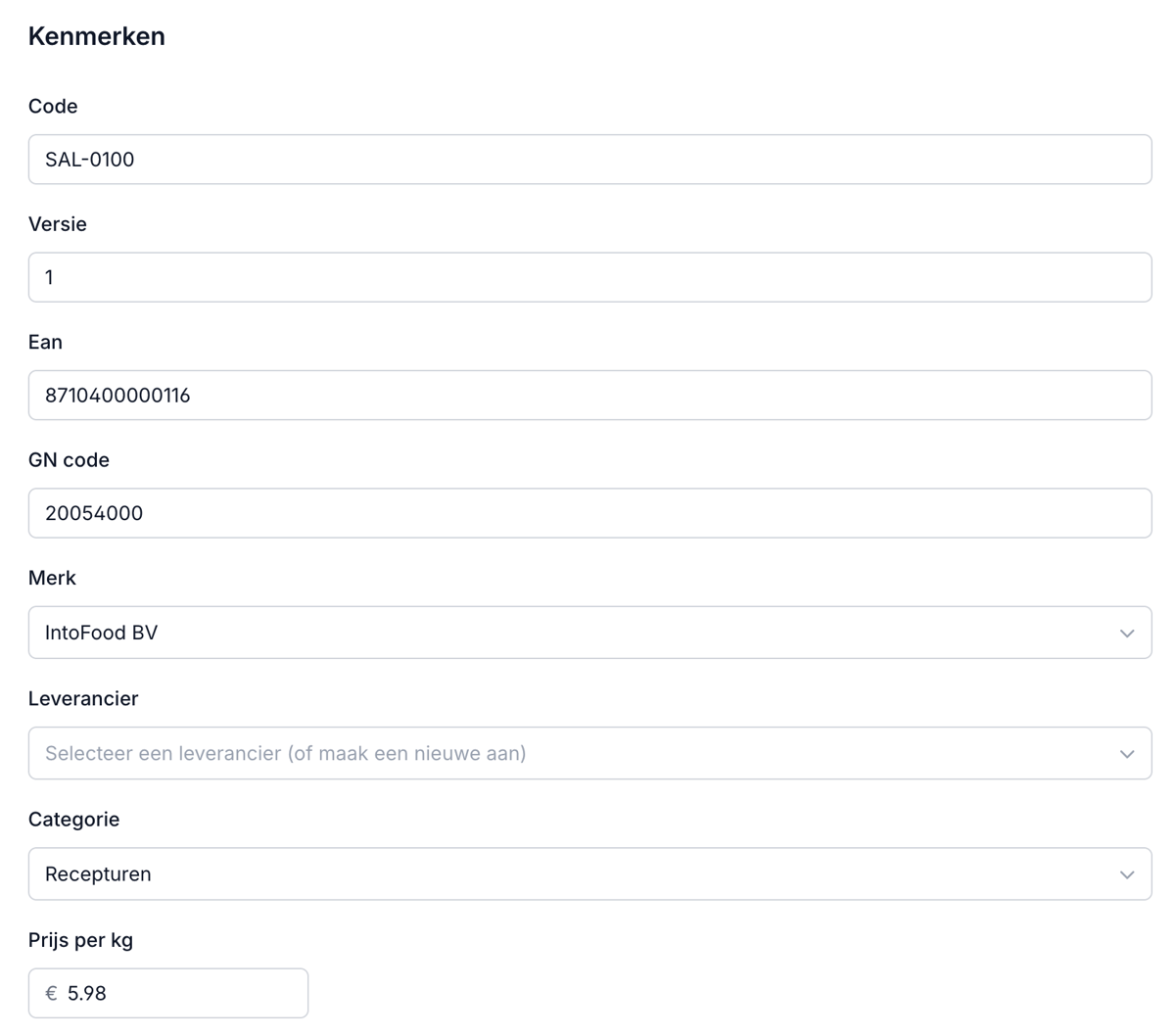The width and height of the screenshot is (1175, 1036).
Task: Click the Leverancier dropdown chevron arrow
Action: pyautogui.click(x=1127, y=754)
